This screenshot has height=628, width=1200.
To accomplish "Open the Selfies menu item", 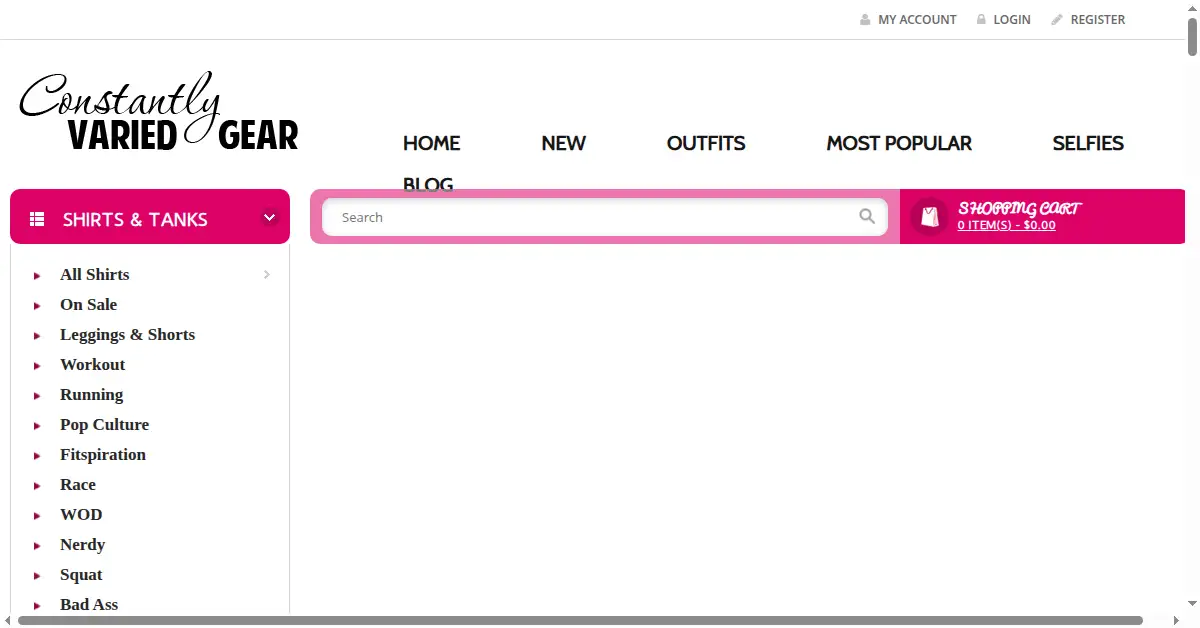I will pos(1088,143).
